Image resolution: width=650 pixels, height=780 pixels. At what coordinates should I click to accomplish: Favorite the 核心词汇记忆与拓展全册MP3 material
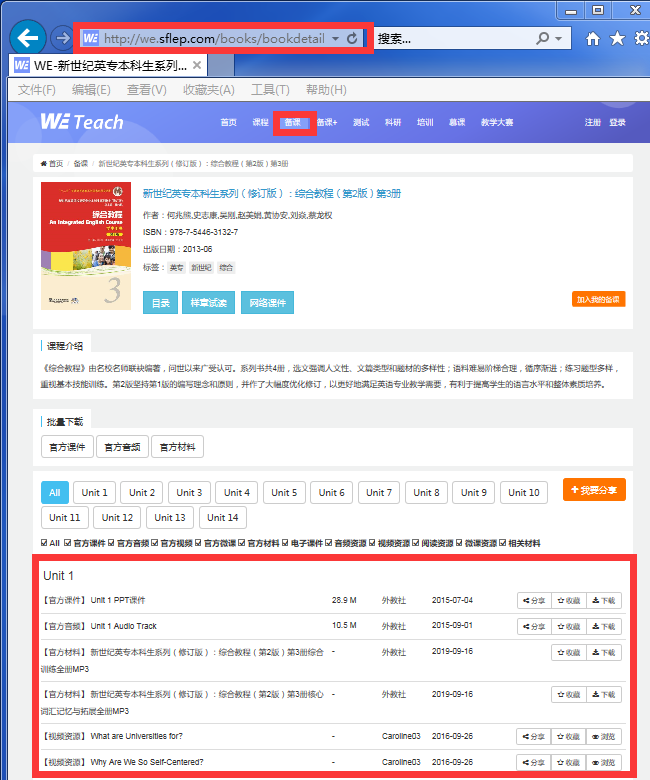[569, 694]
